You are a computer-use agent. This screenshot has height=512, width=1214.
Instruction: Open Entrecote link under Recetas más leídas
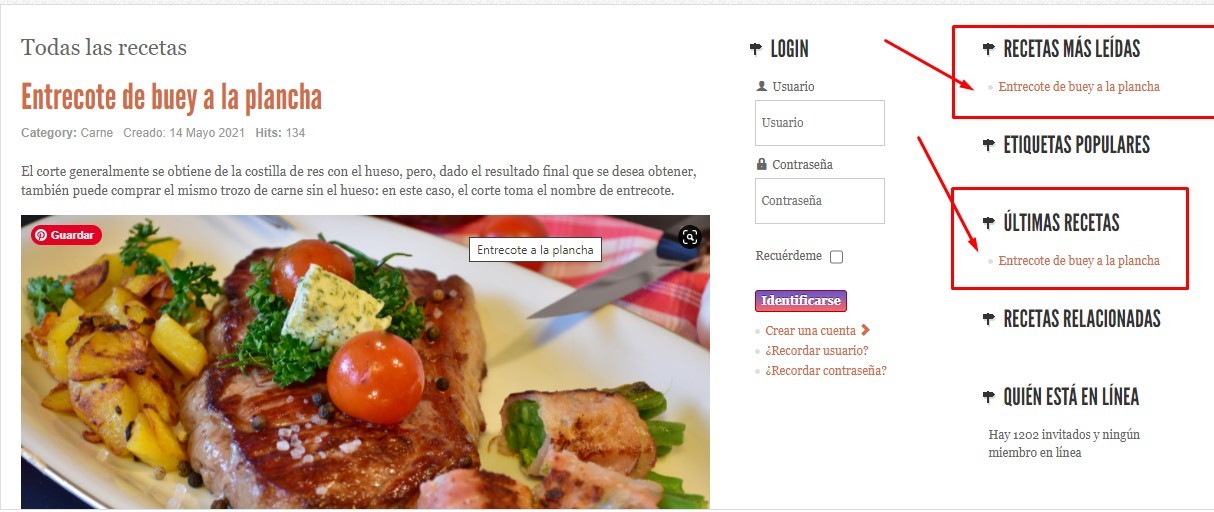(x=1079, y=87)
